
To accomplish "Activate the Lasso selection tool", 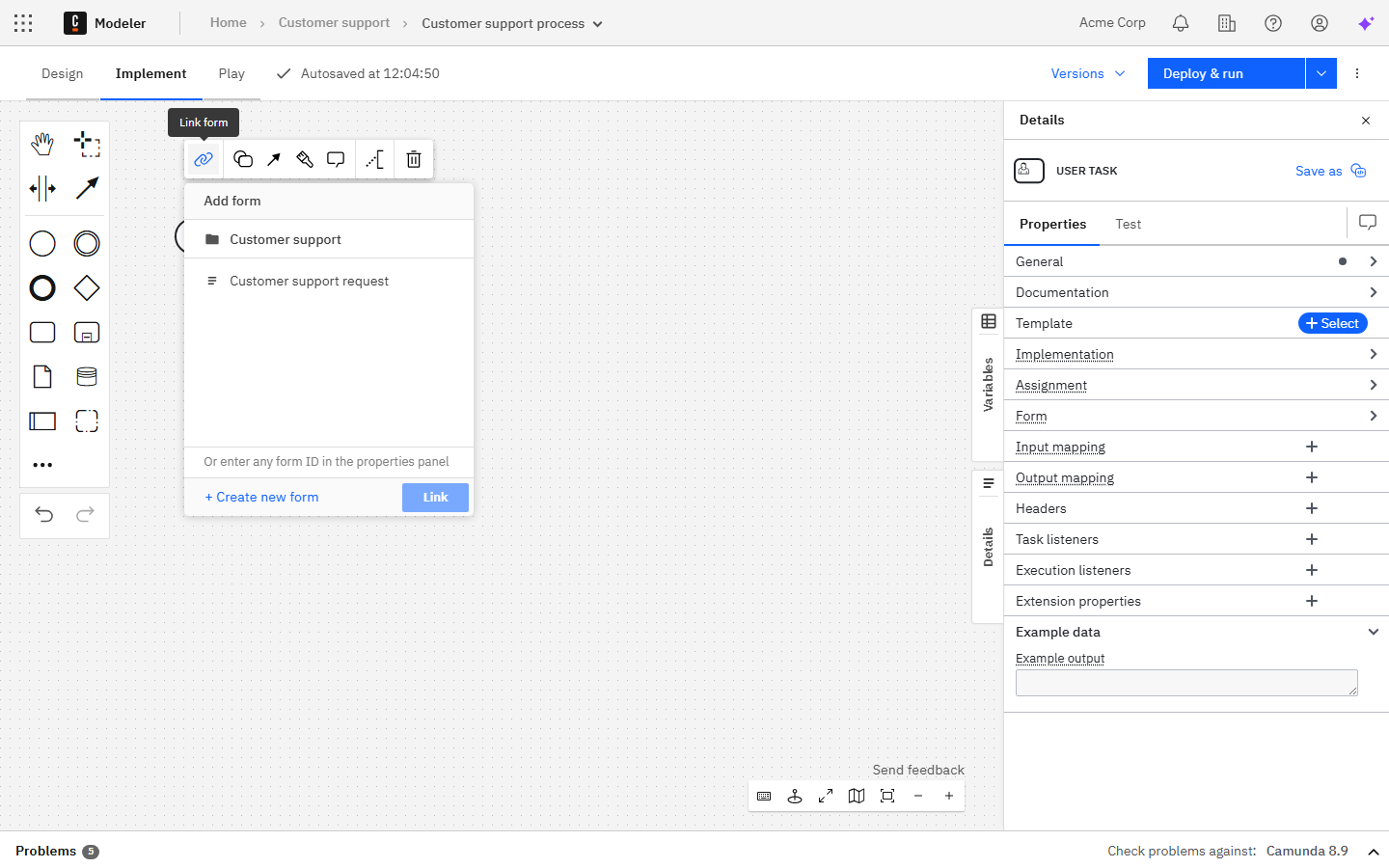I will (x=87, y=145).
